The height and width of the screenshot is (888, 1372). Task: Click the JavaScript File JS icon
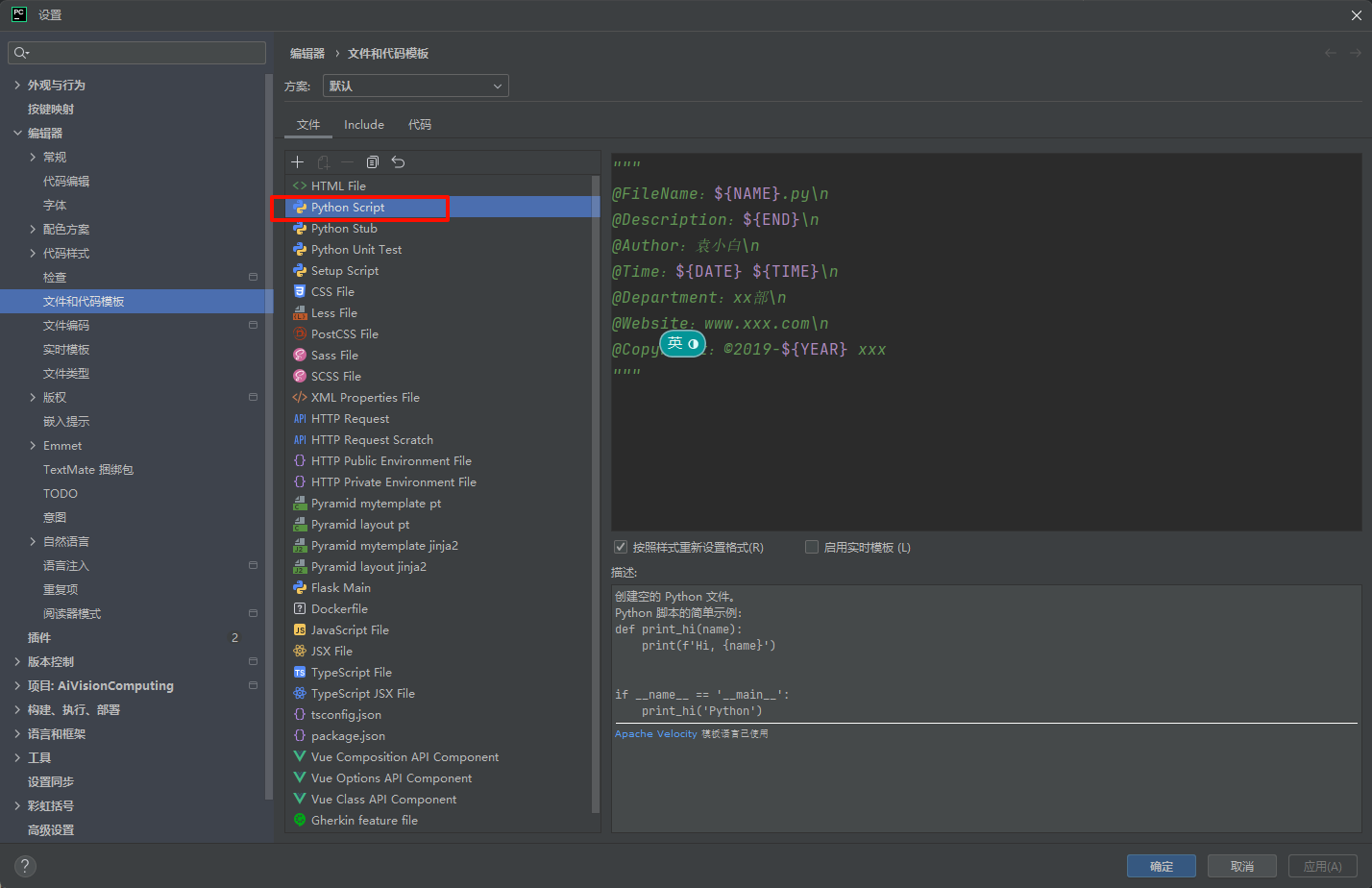tap(300, 630)
